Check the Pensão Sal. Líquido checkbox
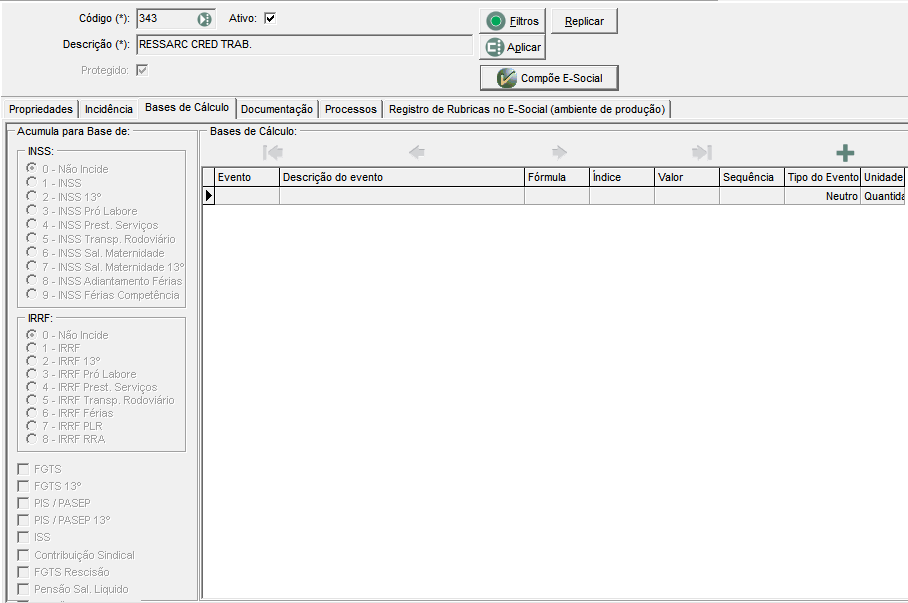 pyautogui.click(x=23, y=589)
